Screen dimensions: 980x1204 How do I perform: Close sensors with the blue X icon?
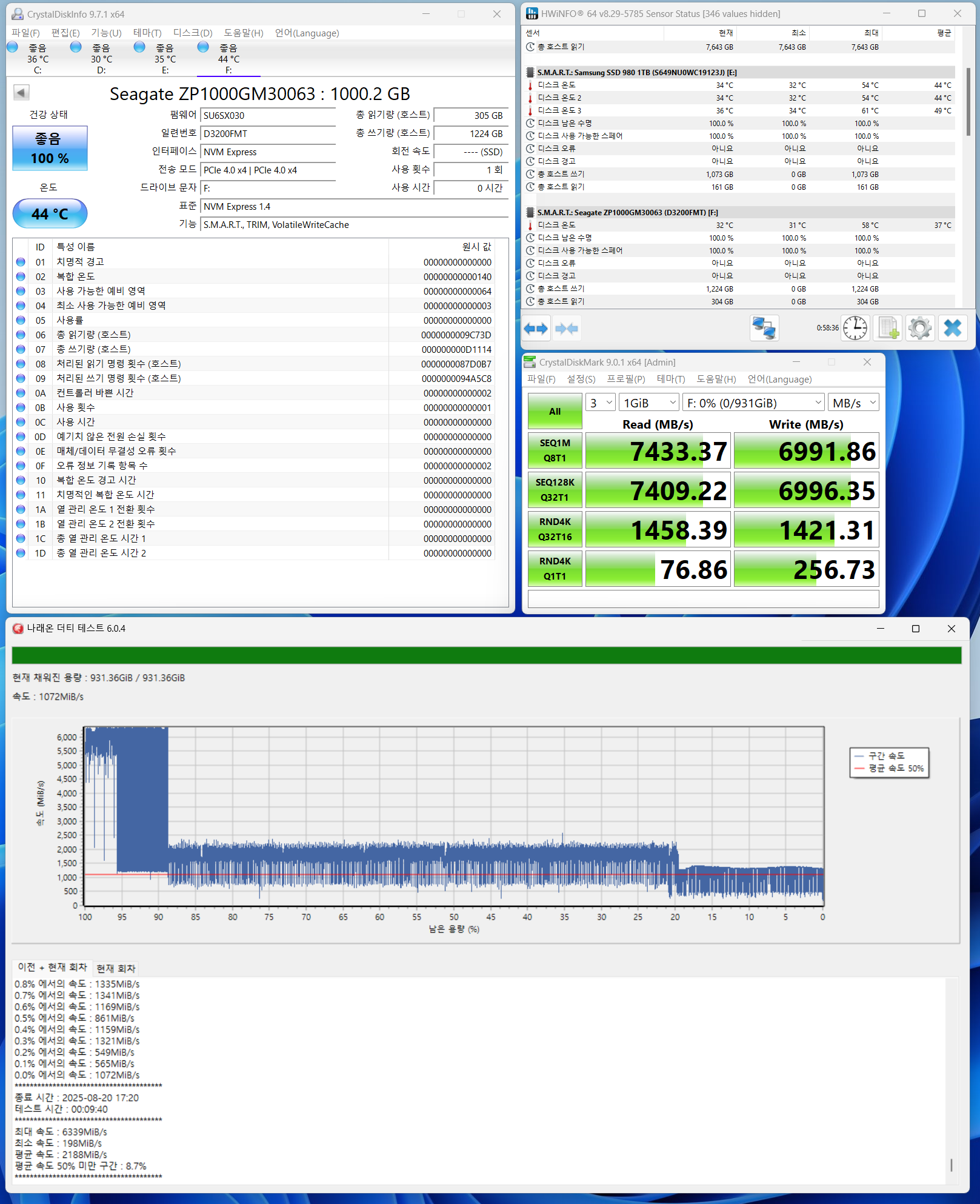(x=952, y=329)
